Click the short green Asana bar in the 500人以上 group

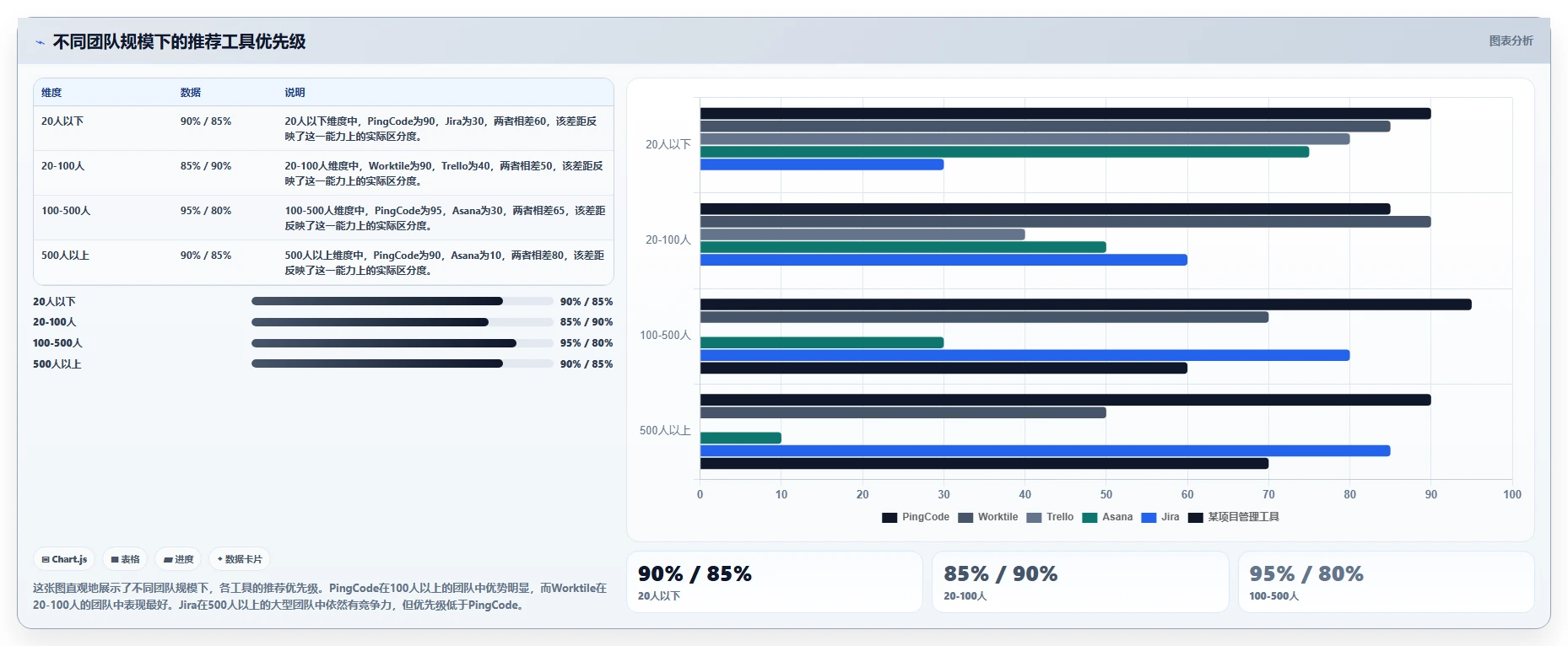point(741,438)
